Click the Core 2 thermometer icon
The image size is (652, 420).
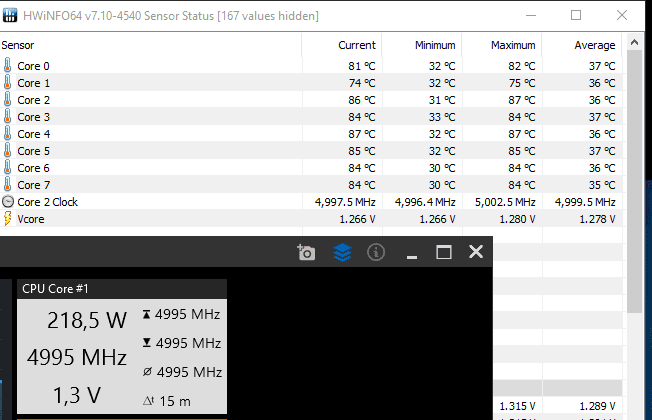(7, 100)
